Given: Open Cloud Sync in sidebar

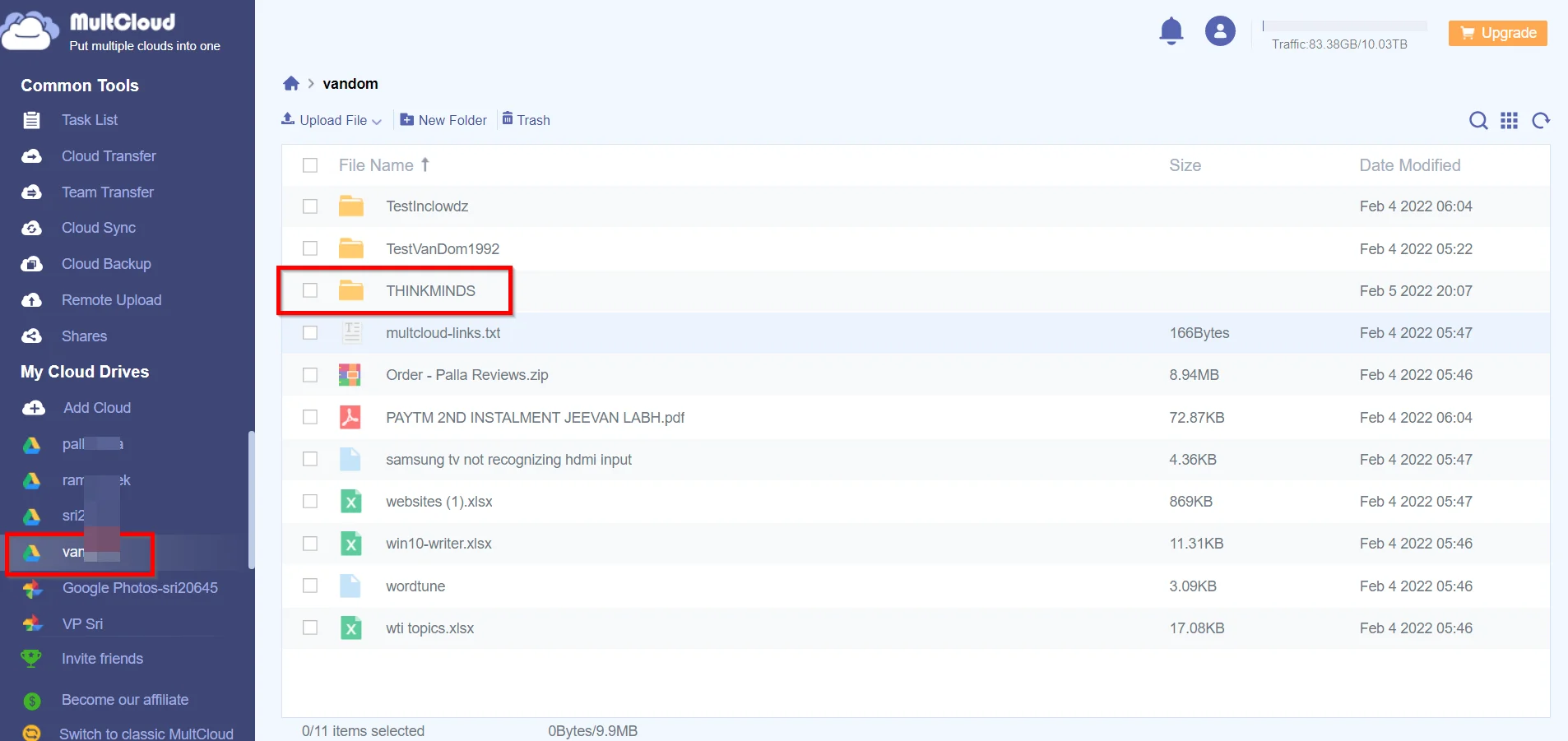Looking at the screenshot, I should pyautogui.click(x=99, y=228).
